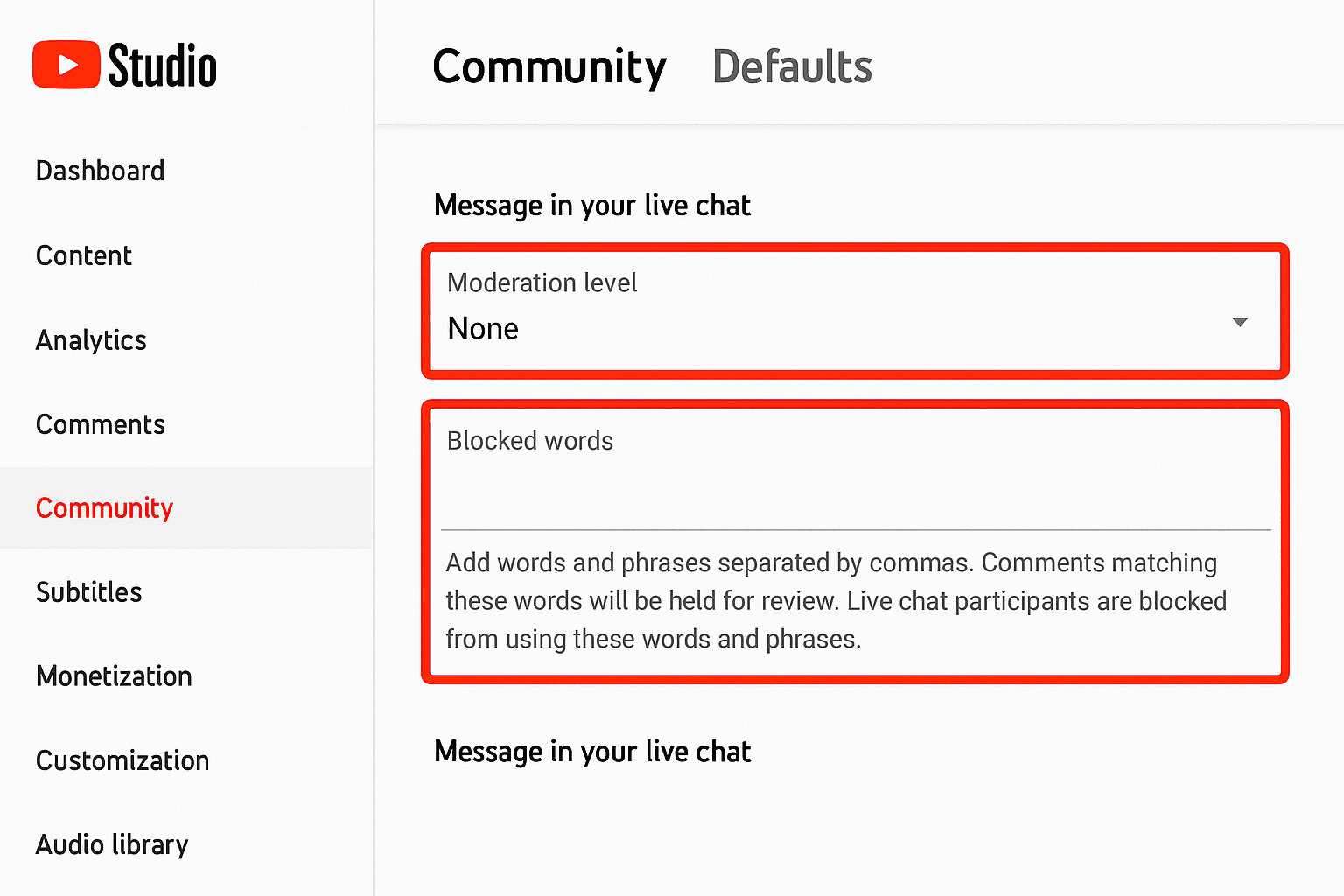Go to Monetization settings
The width and height of the screenshot is (1344, 896).
point(114,676)
